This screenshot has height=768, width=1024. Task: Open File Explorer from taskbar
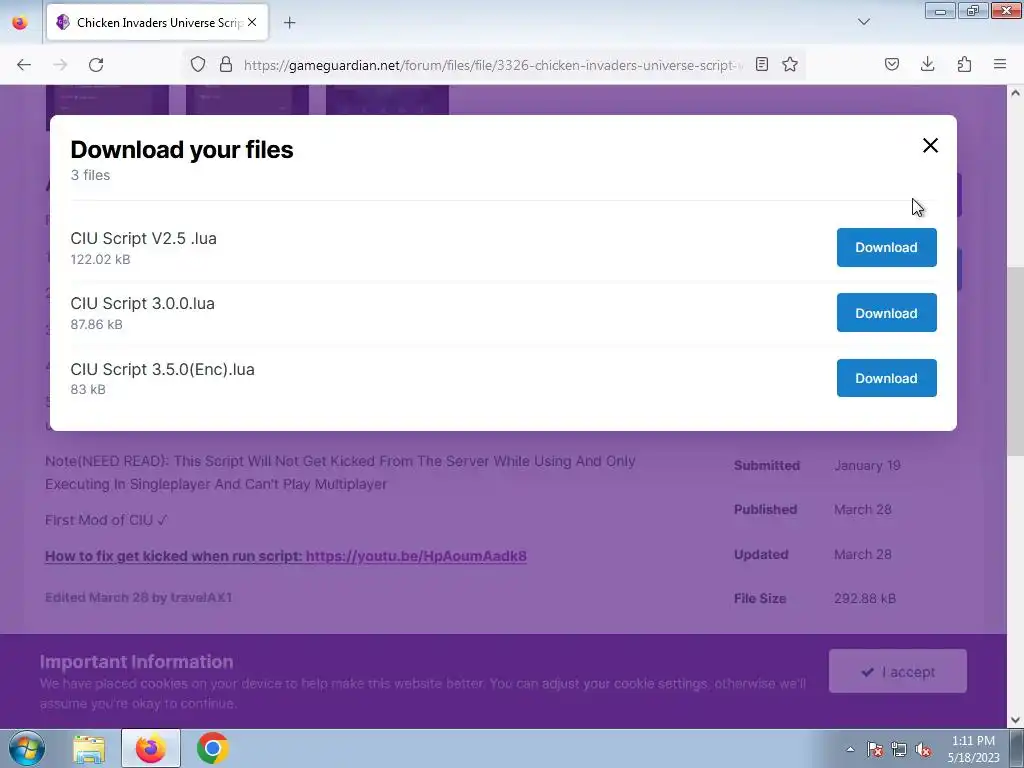pos(89,748)
